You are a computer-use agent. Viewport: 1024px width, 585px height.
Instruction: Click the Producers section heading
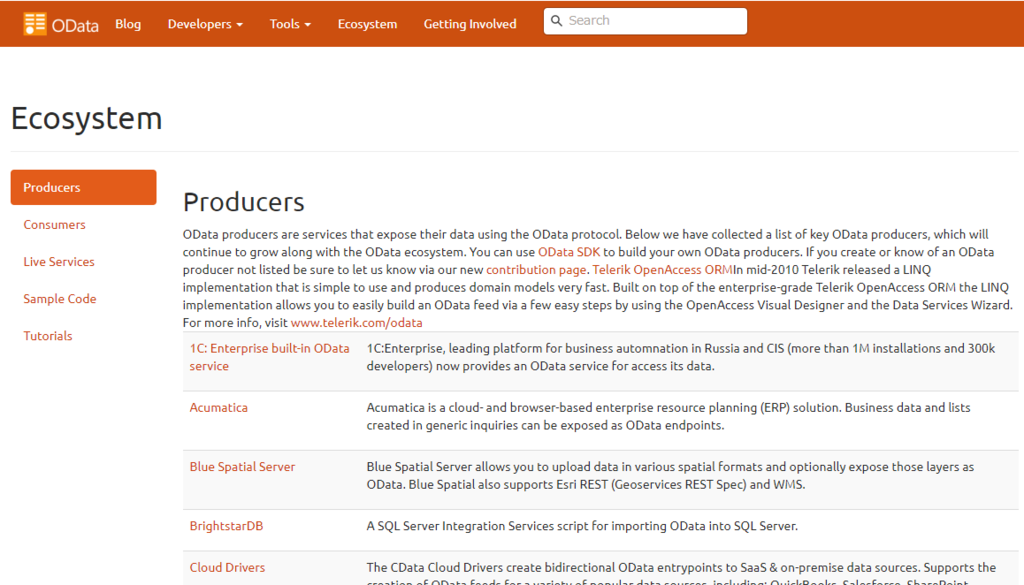coord(244,202)
